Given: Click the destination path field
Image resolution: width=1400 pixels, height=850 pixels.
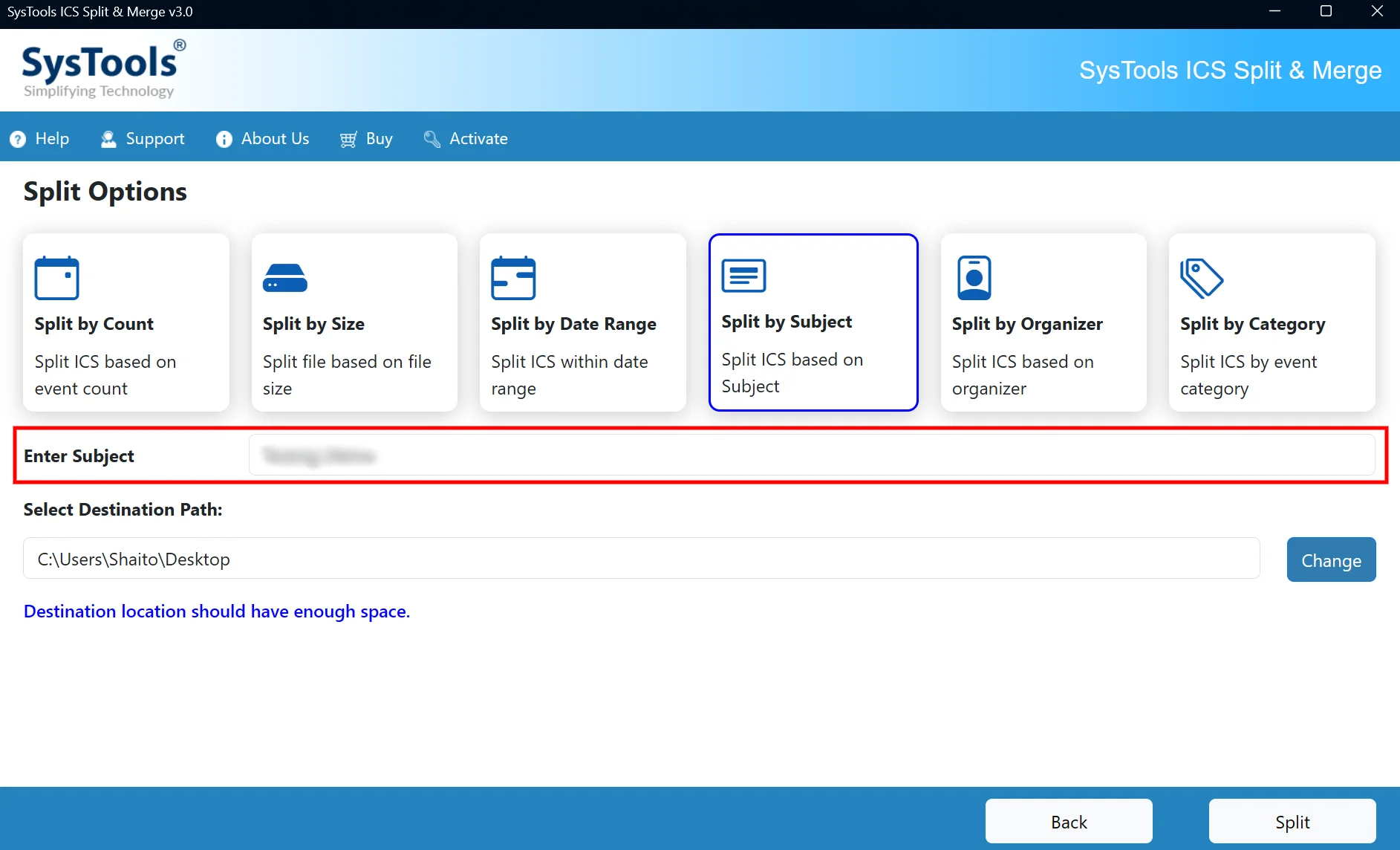Looking at the screenshot, I should click(642, 559).
